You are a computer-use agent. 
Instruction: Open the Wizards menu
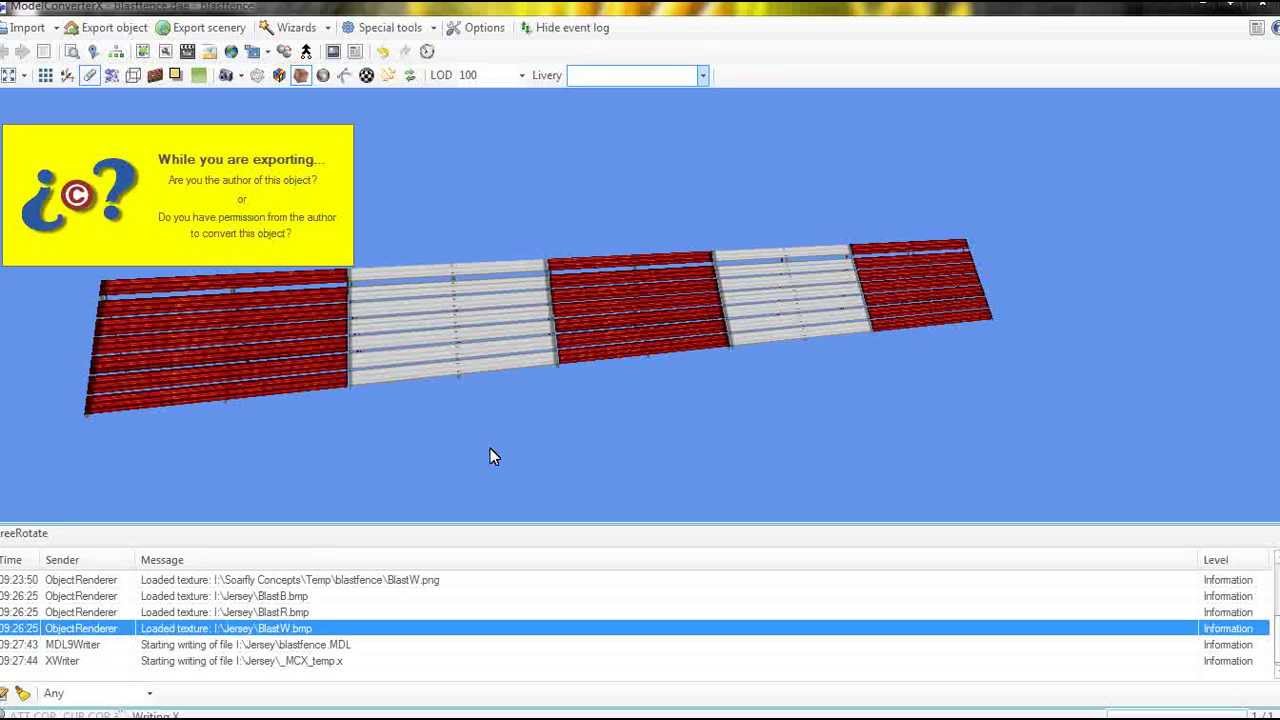tap(289, 28)
